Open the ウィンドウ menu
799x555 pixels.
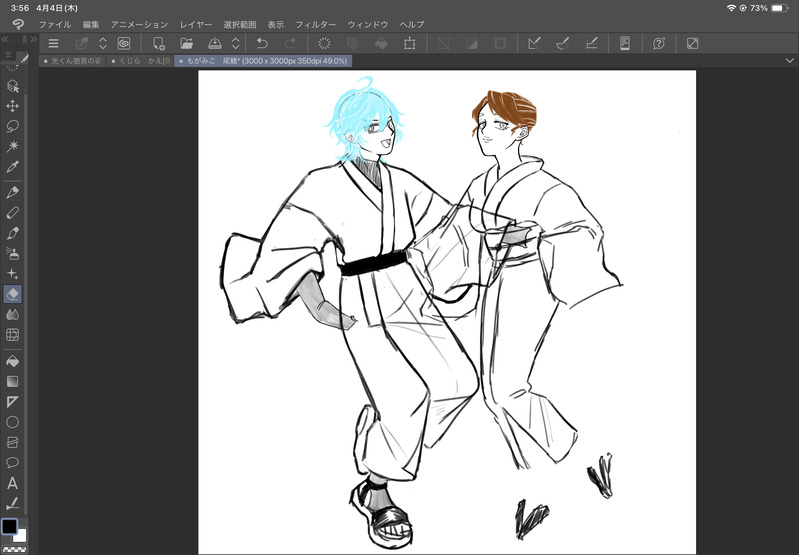pos(368,24)
